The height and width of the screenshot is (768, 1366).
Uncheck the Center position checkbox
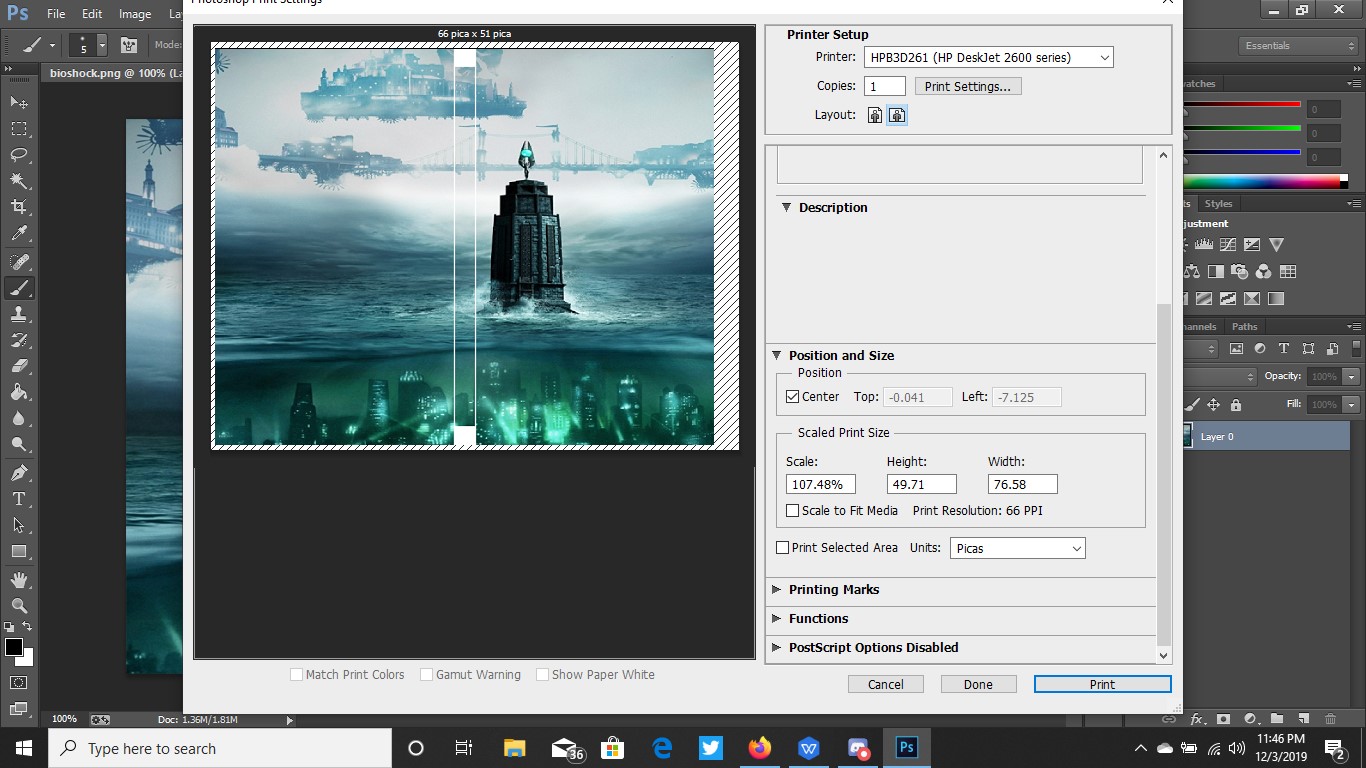click(793, 397)
